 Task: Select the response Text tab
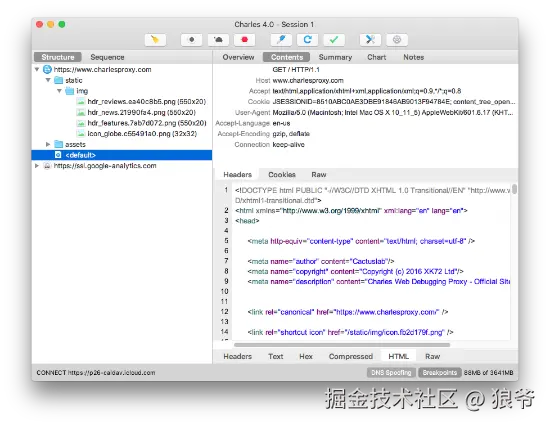(x=276, y=356)
